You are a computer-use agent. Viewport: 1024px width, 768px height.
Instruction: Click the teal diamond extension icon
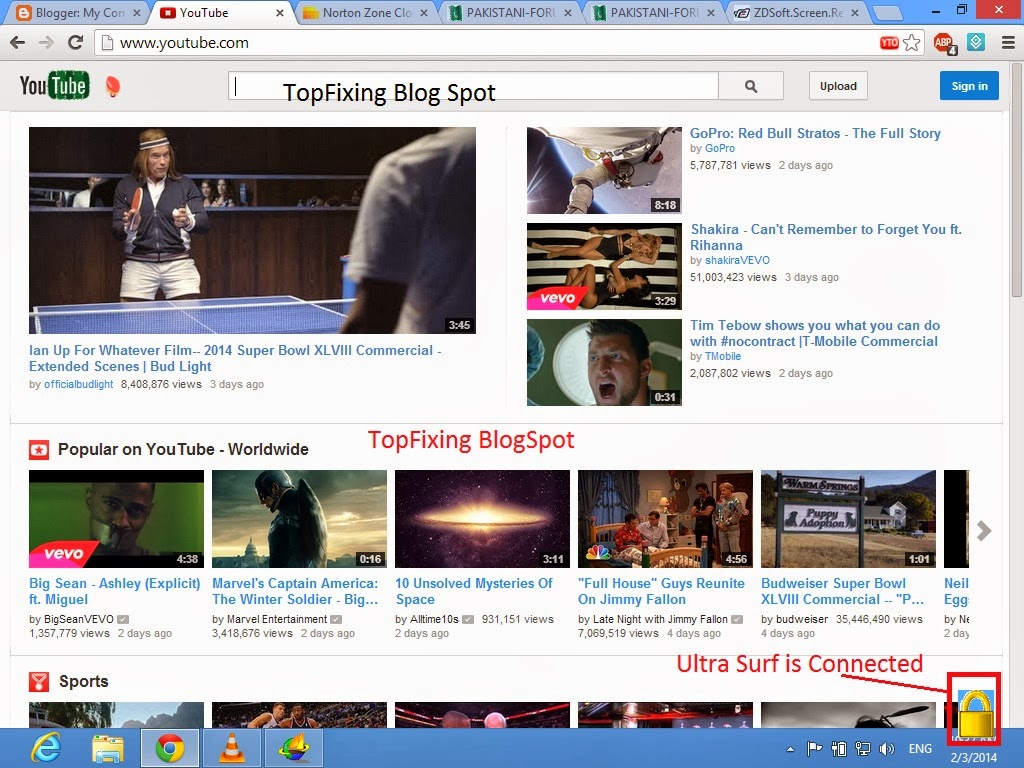click(976, 42)
